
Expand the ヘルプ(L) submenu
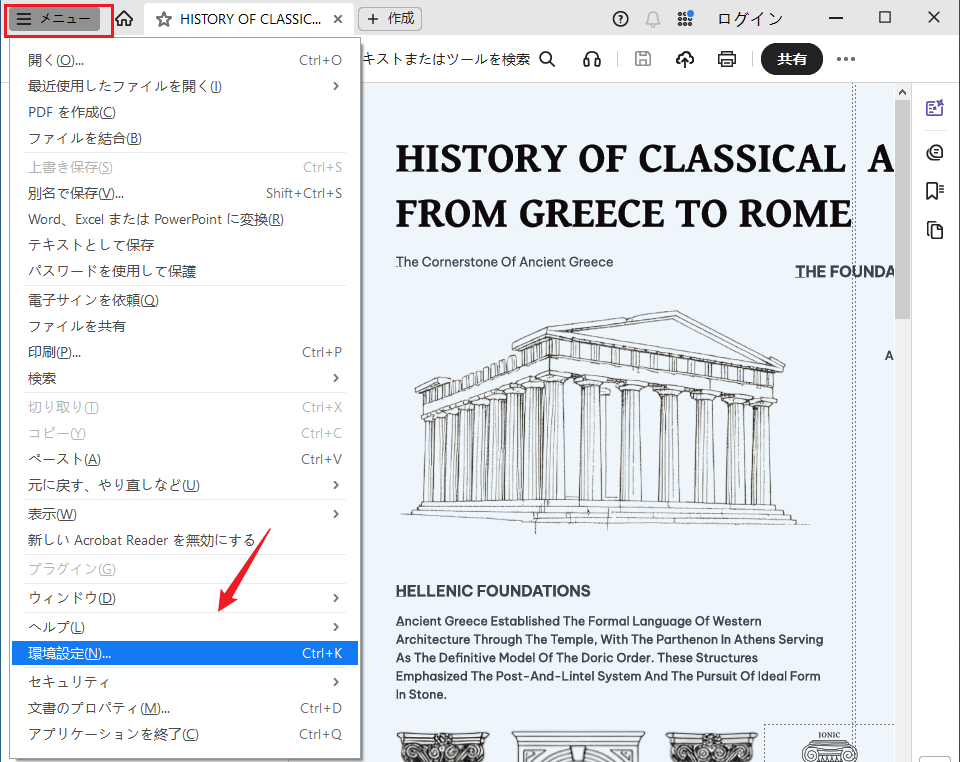tap(184, 627)
